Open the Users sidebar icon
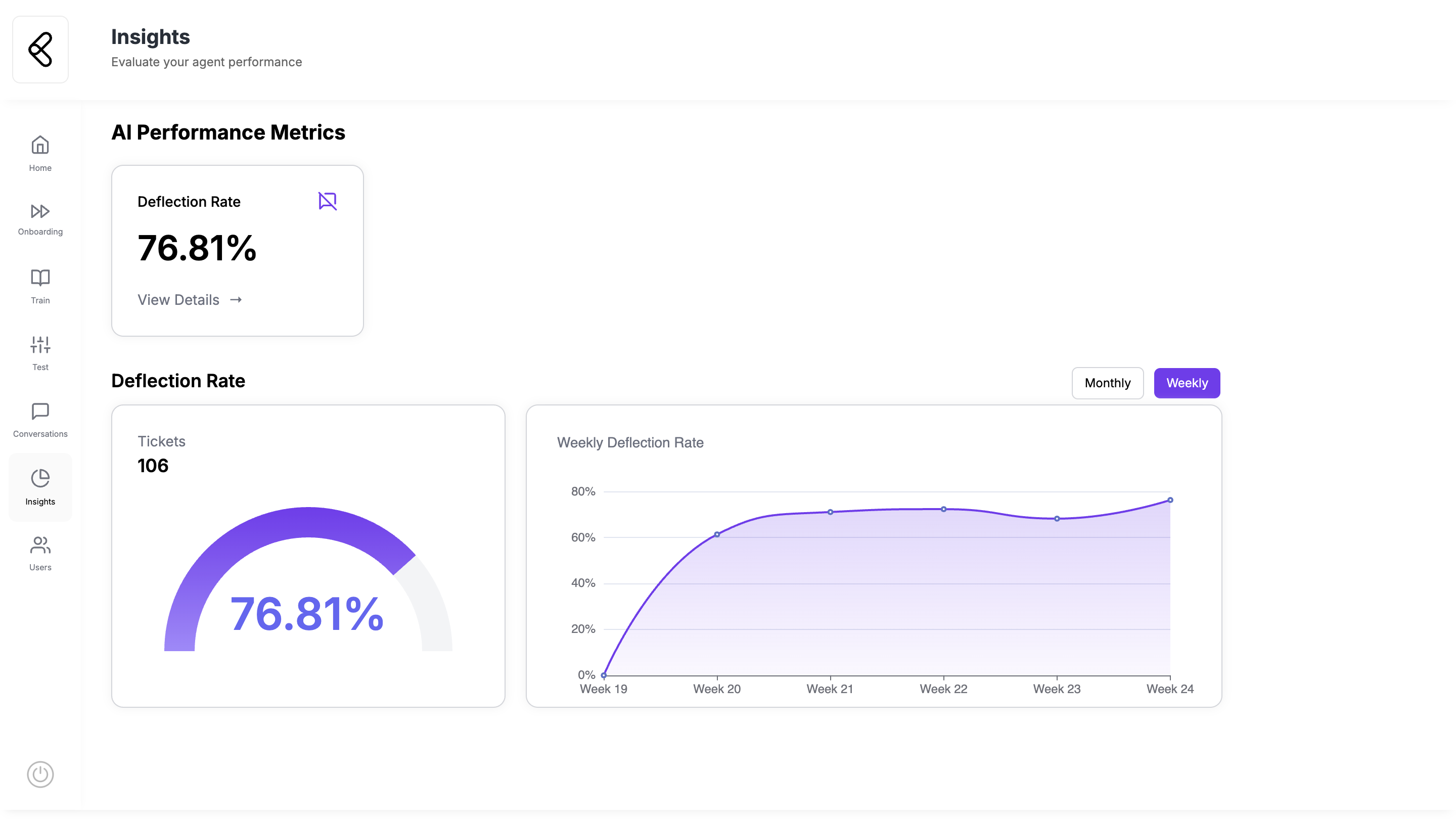 (40, 545)
